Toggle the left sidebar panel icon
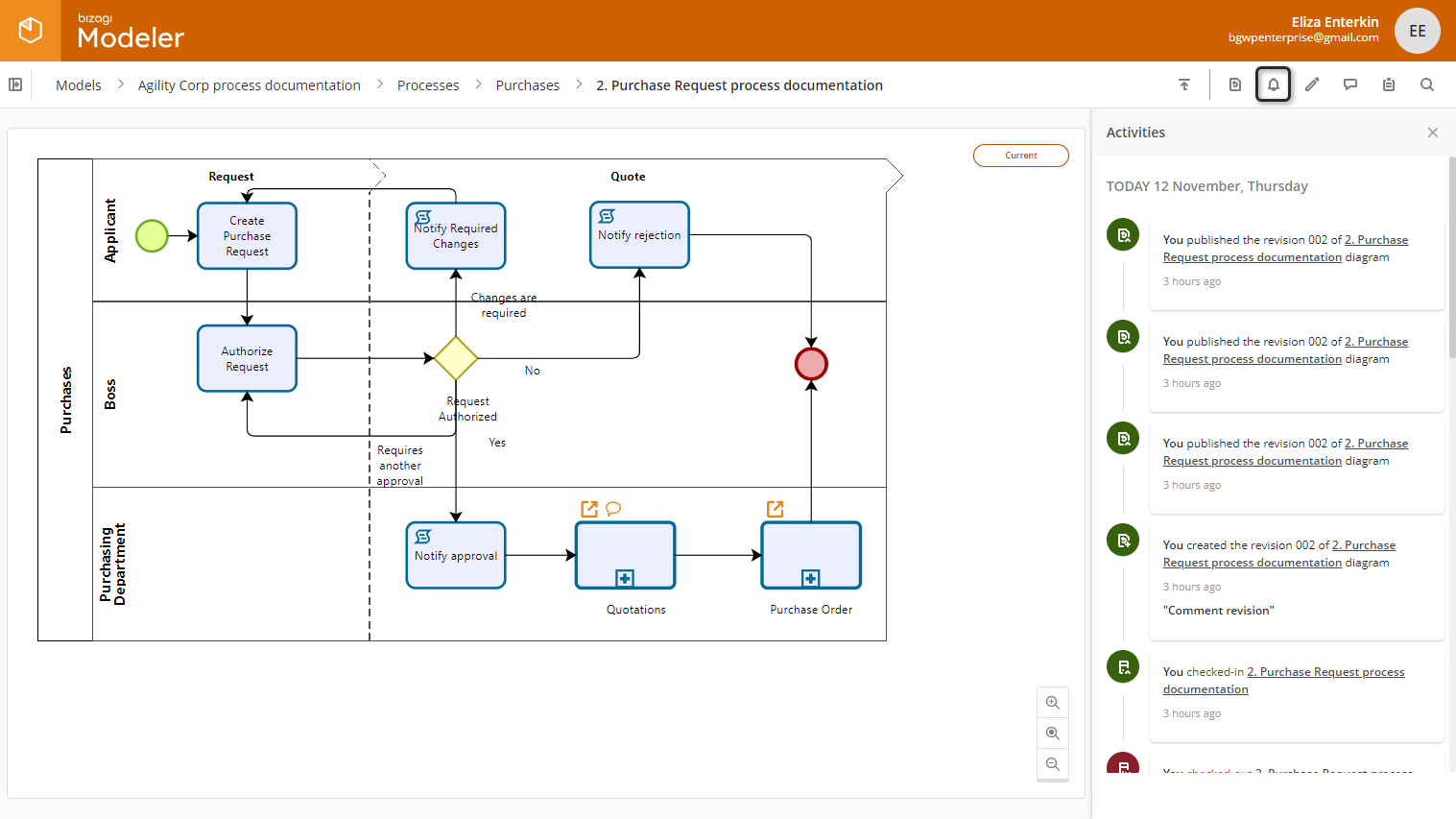The width and height of the screenshot is (1456, 819). pyautogui.click(x=15, y=84)
